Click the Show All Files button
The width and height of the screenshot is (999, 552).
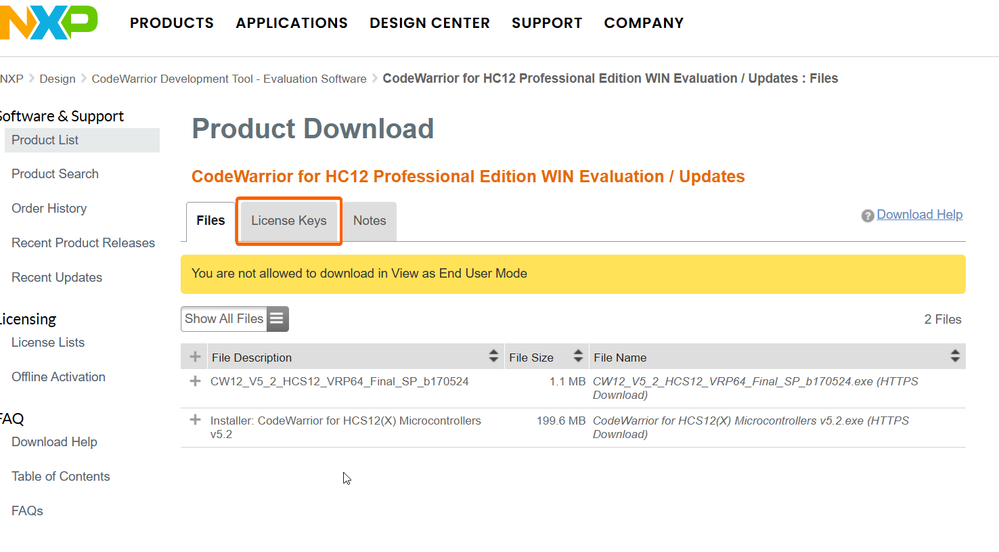pyautogui.click(x=234, y=319)
